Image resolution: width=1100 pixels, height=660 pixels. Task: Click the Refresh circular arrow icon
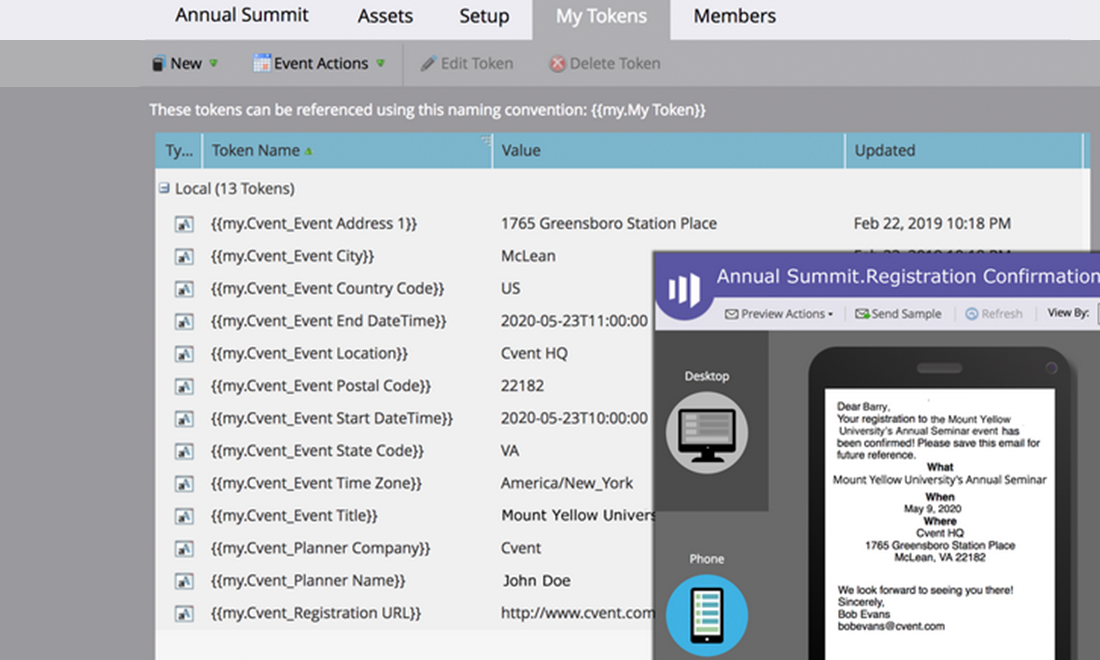coord(972,314)
